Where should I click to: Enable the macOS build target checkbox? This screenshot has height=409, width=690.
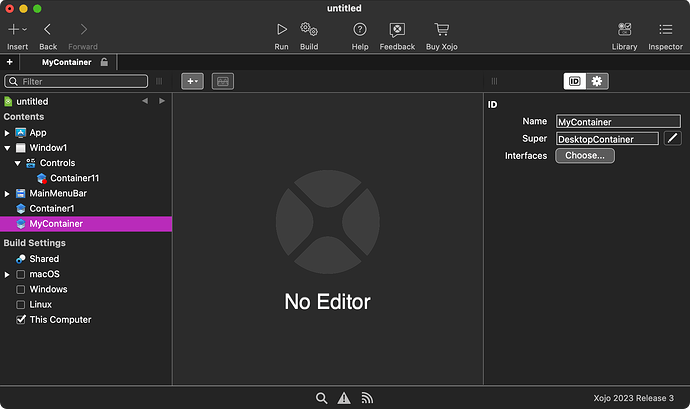[x=20, y=274]
